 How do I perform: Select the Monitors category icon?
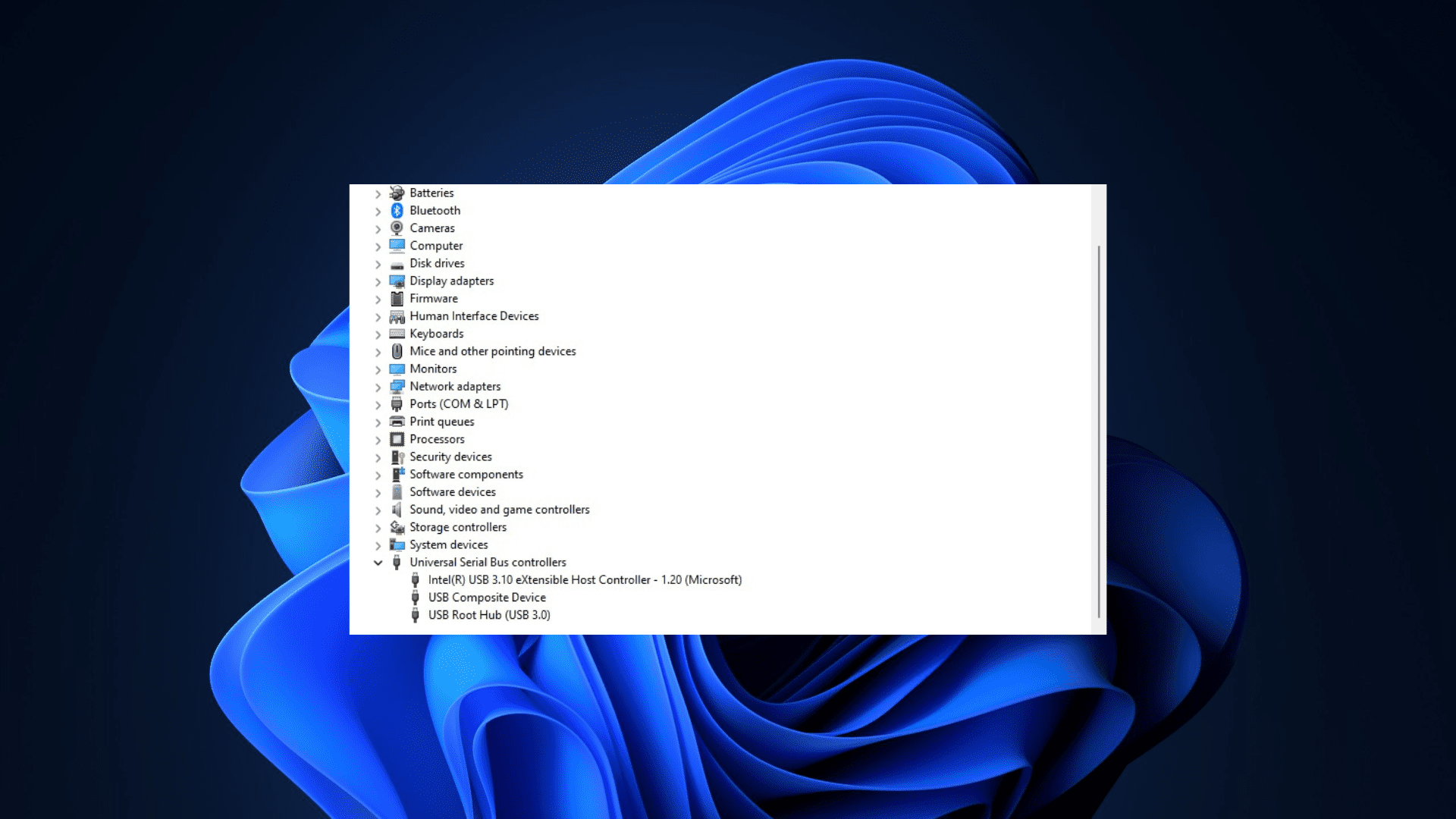[397, 368]
